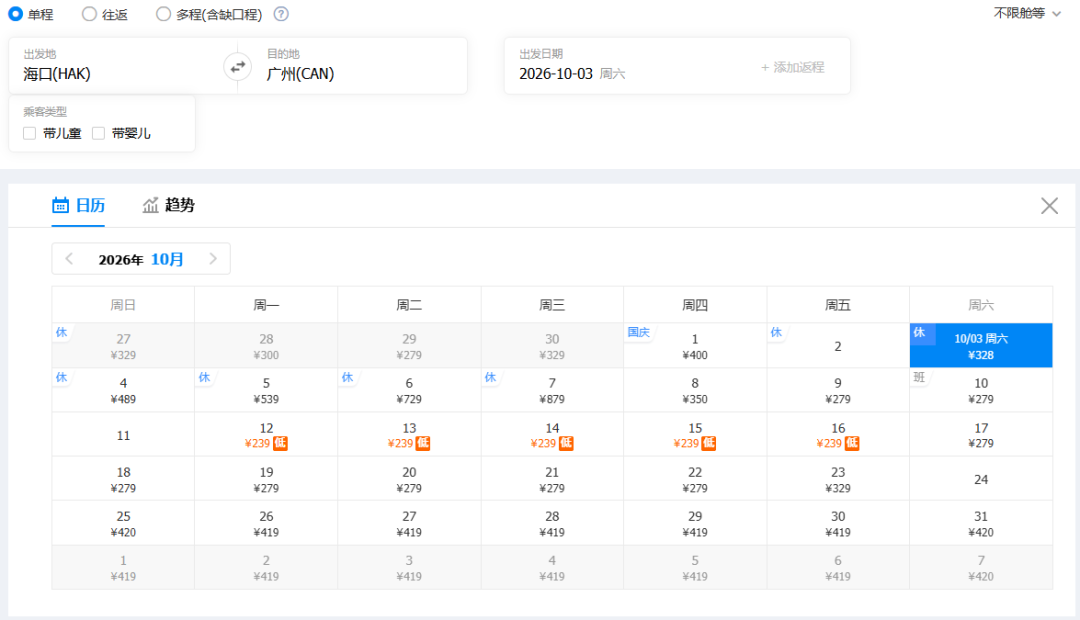Screen dimensions: 1080x620
Task: Select October 26 priced ¥419
Action: click(266, 523)
